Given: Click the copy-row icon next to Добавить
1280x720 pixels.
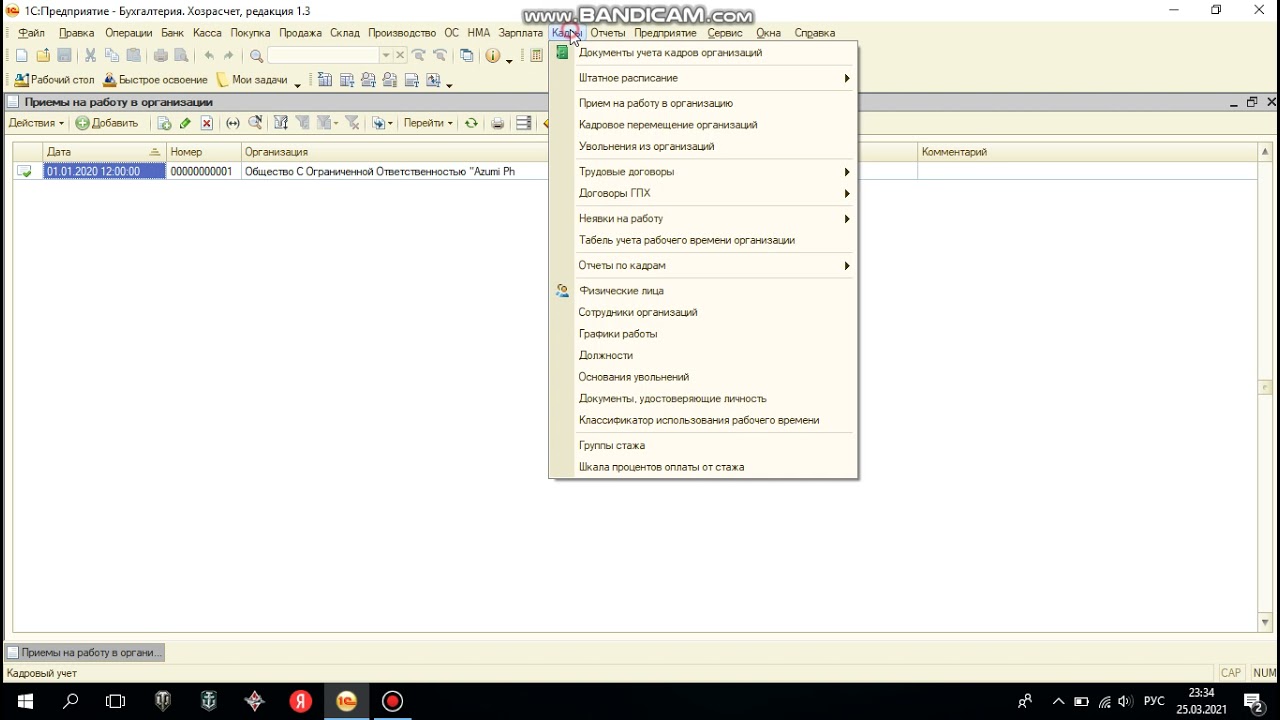Looking at the screenshot, I should 164,123.
